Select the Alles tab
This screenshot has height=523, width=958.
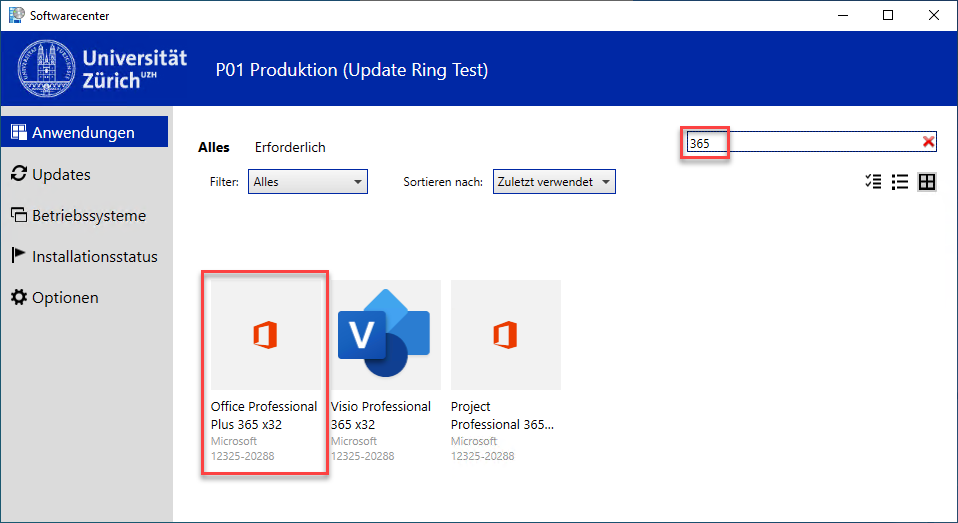coord(214,147)
